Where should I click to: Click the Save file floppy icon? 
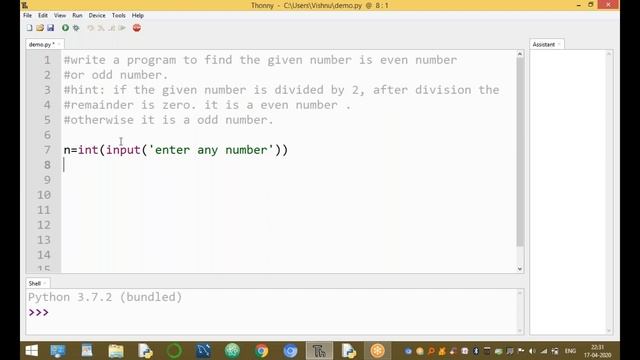(51, 28)
